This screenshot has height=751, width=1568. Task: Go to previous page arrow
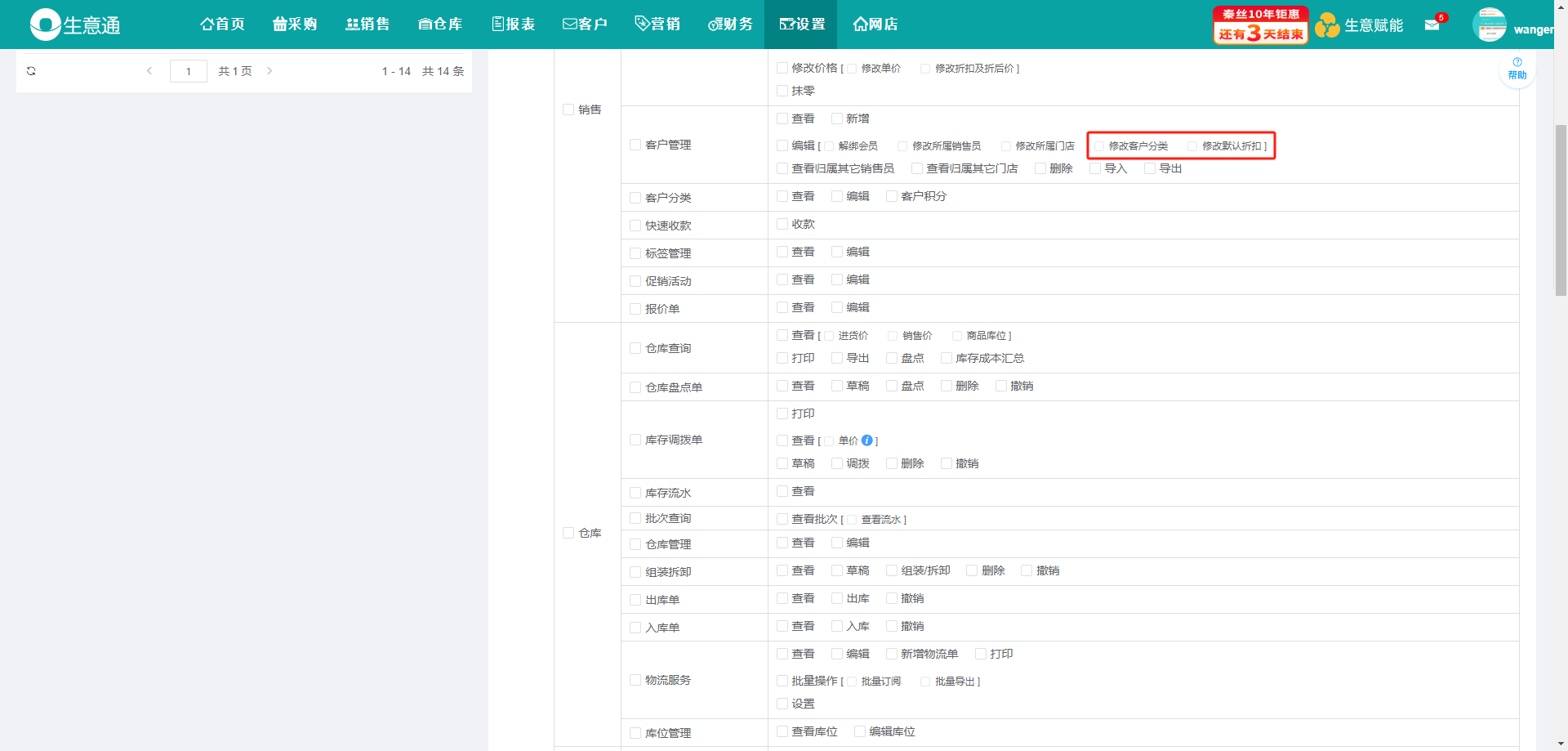tap(149, 71)
